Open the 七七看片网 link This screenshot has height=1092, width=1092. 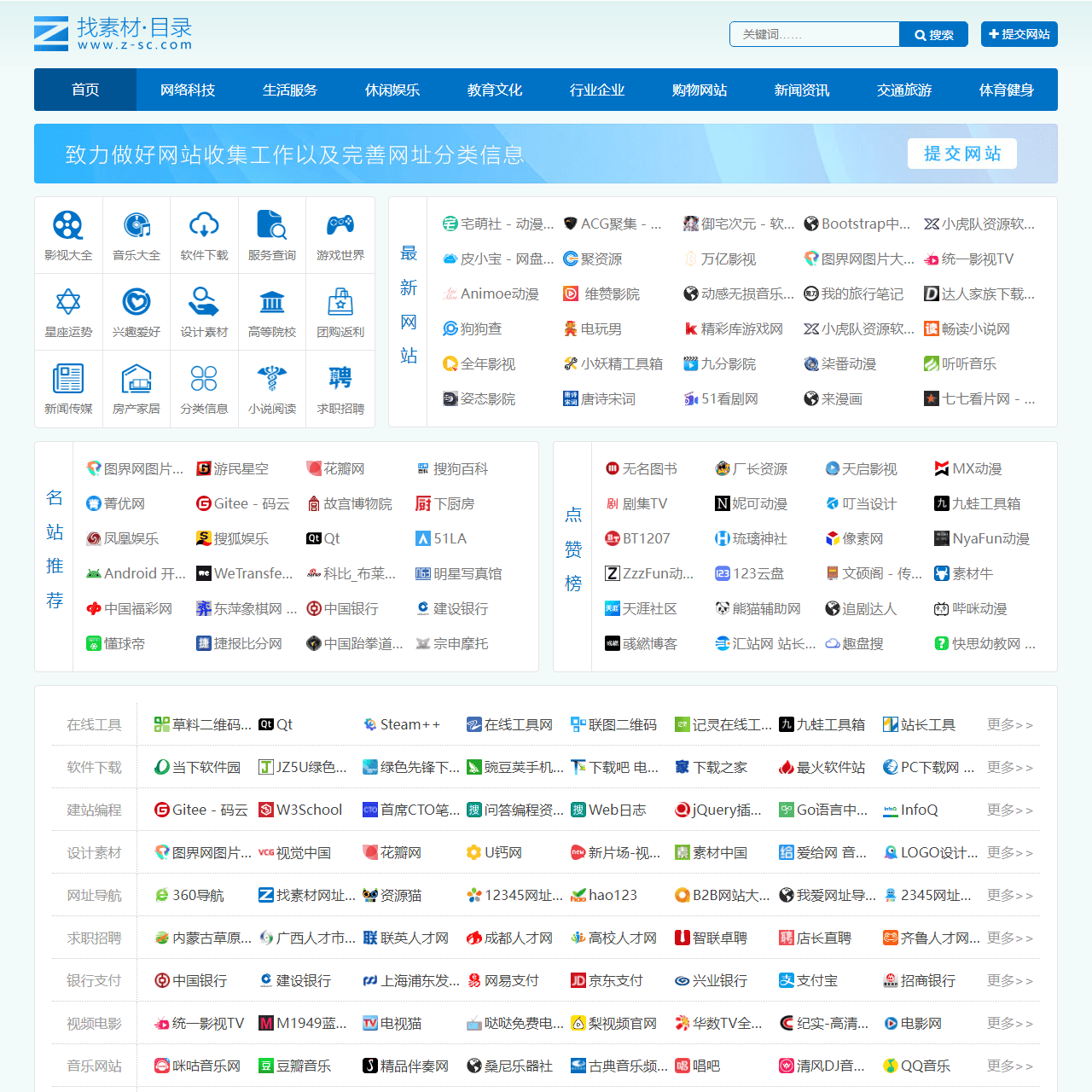979,398
